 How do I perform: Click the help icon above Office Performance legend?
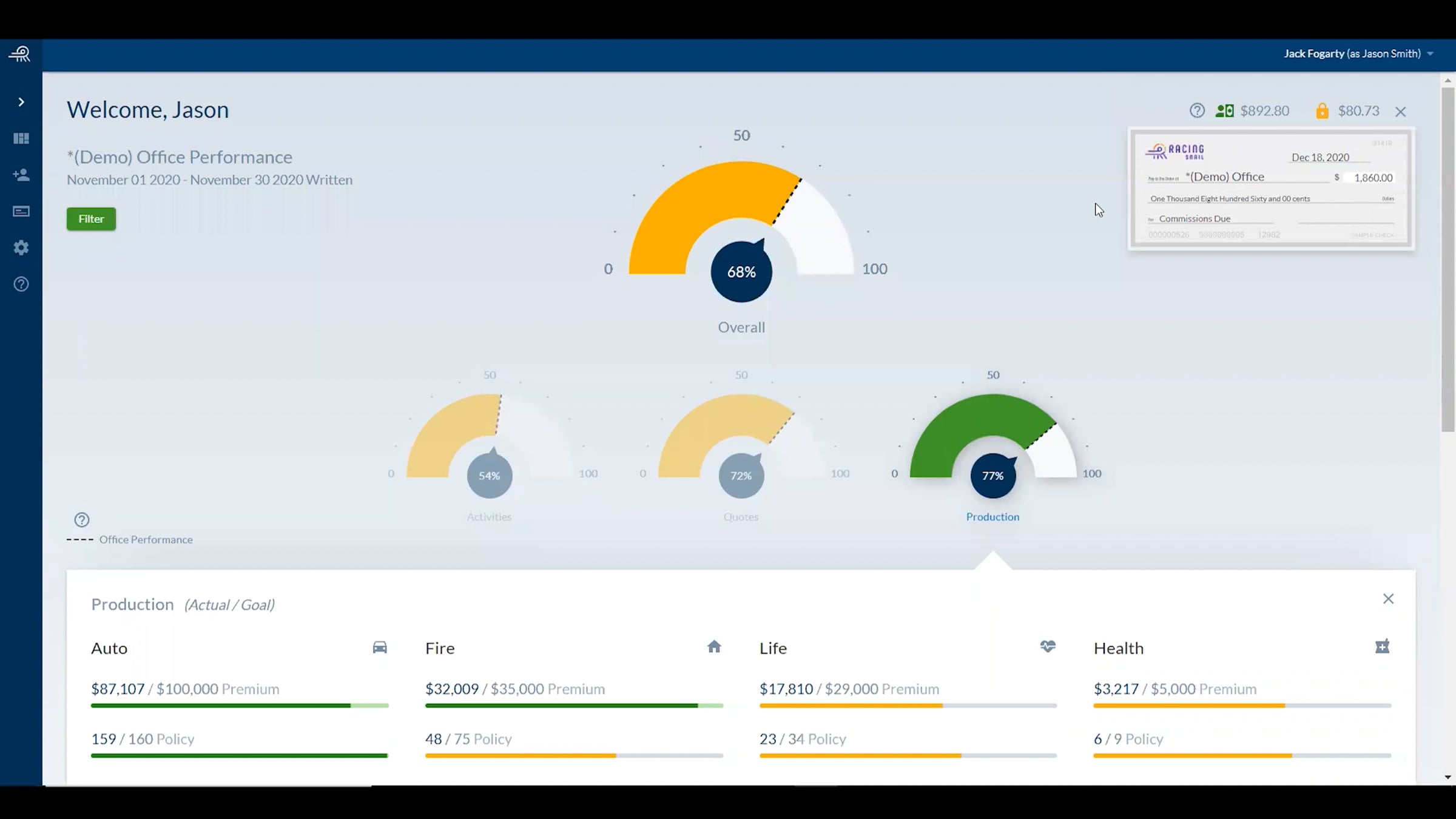[82, 520]
